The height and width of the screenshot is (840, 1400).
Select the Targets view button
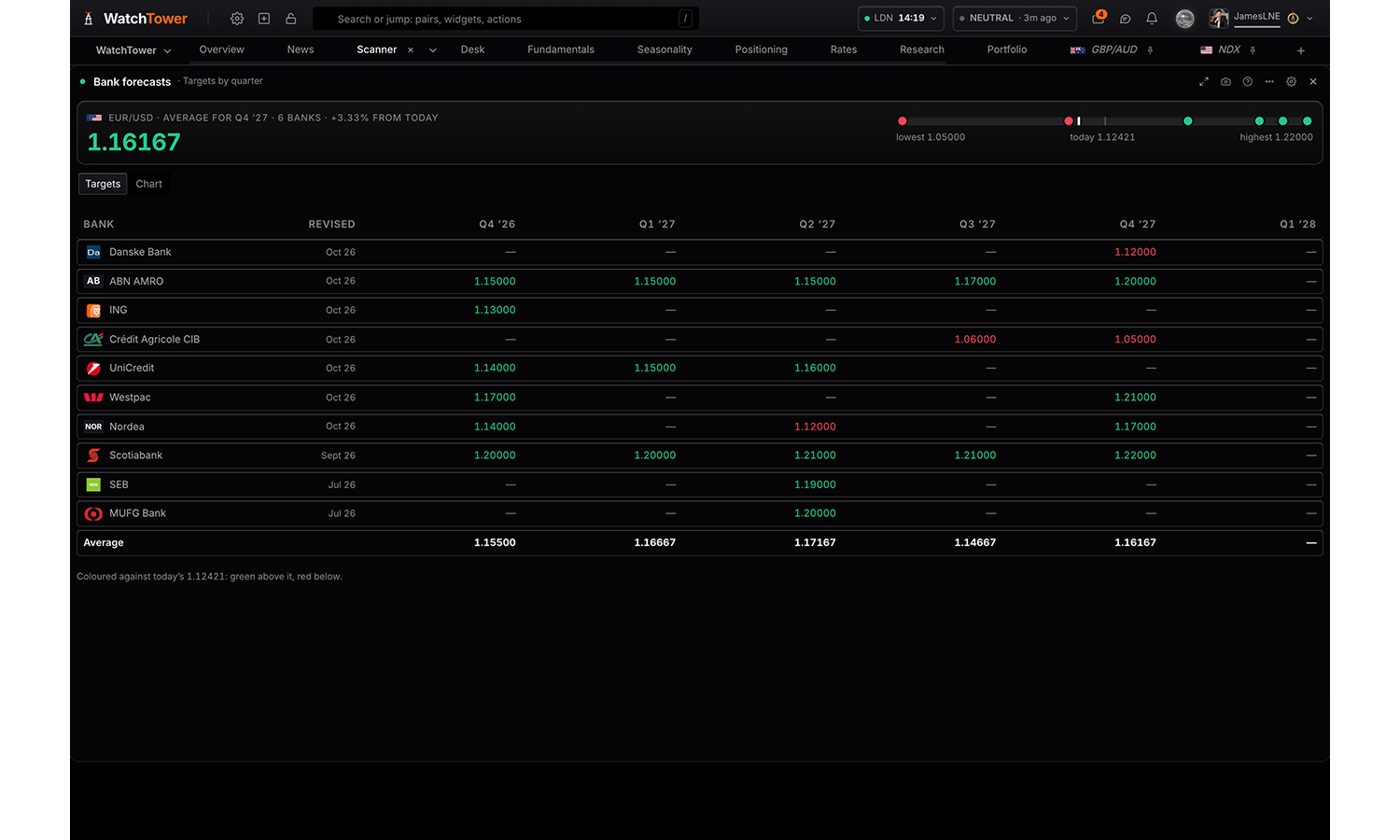[x=103, y=184]
